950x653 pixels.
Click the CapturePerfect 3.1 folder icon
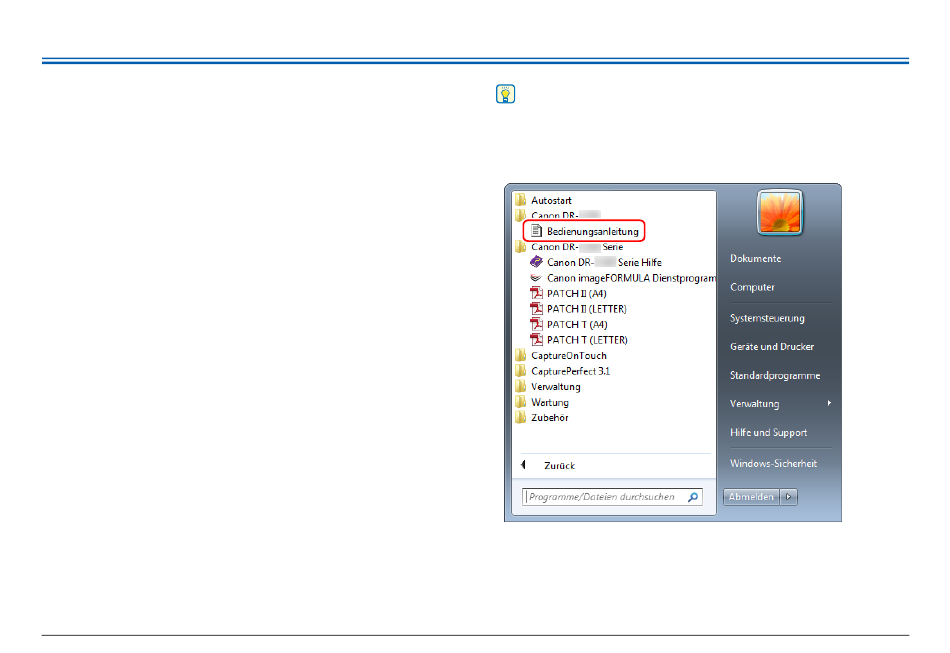[x=520, y=371]
